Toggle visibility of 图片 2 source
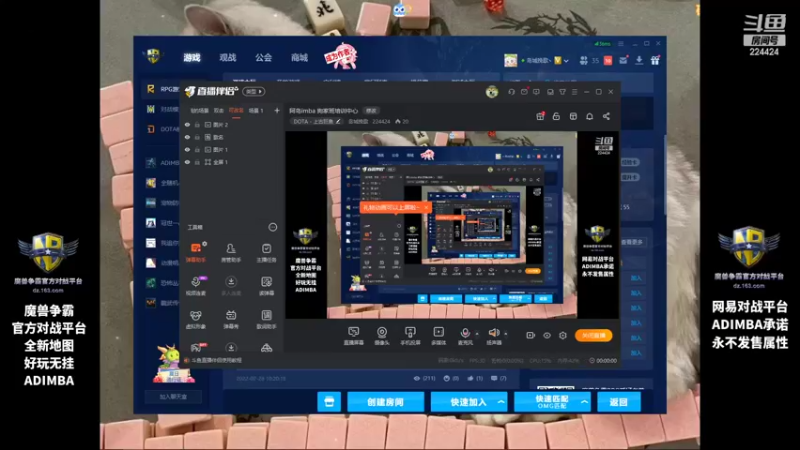 pos(187,124)
